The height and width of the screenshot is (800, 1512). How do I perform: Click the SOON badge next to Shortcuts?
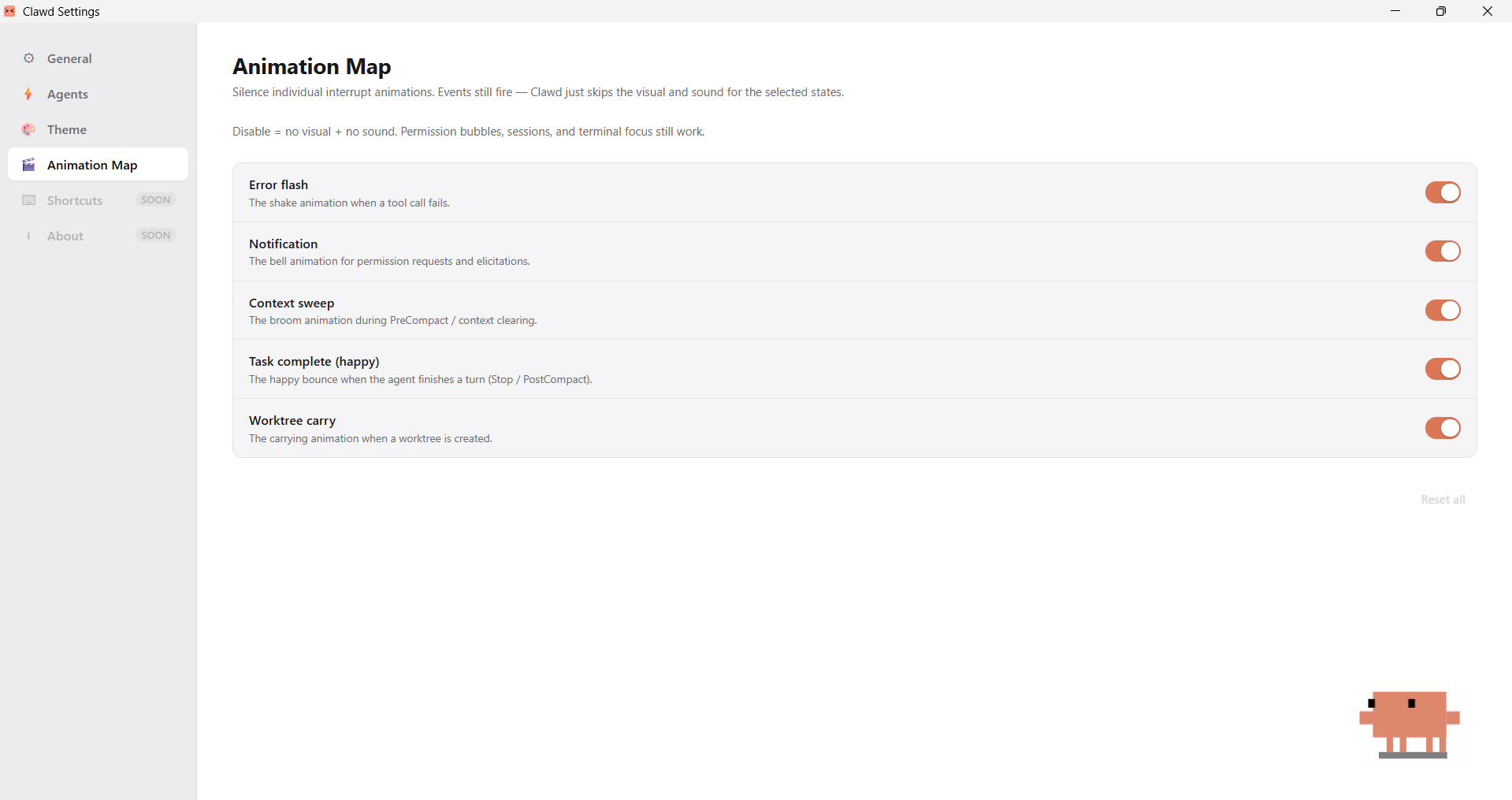pos(155,200)
